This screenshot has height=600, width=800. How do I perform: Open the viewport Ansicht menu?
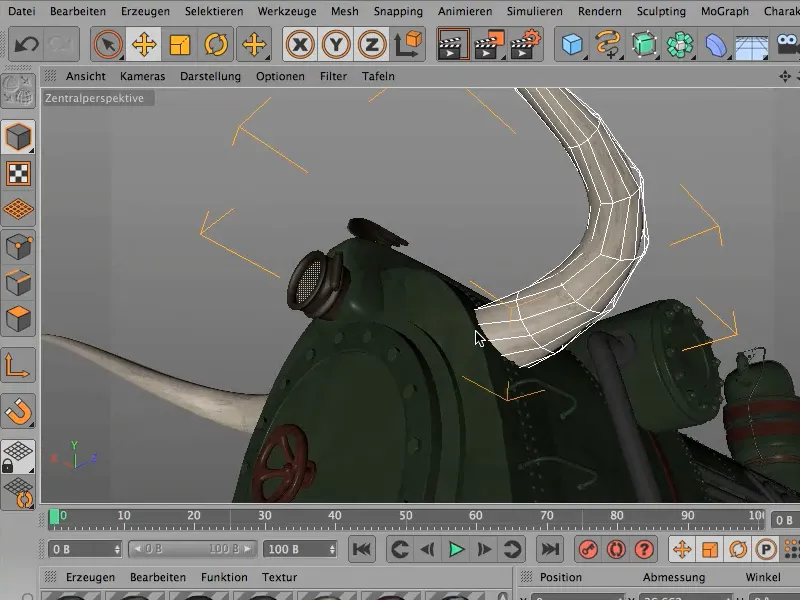pyautogui.click(x=85, y=77)
